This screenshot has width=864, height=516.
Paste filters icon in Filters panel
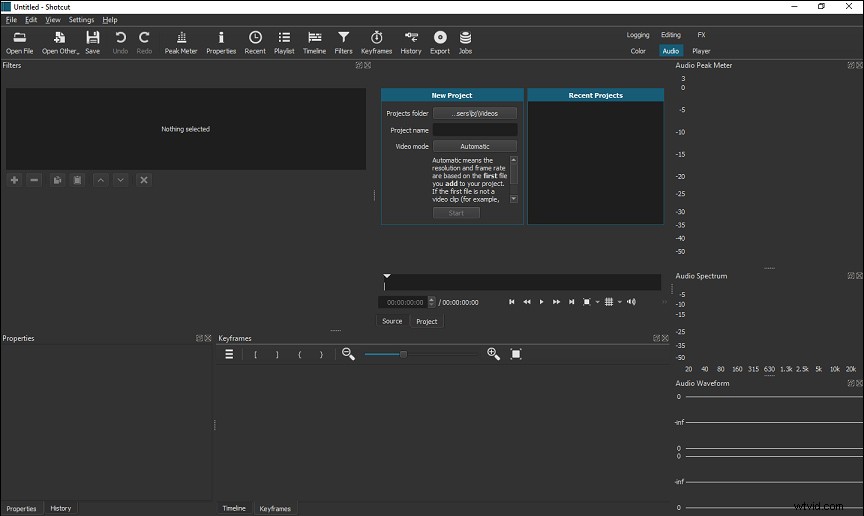tap(77, 180)
